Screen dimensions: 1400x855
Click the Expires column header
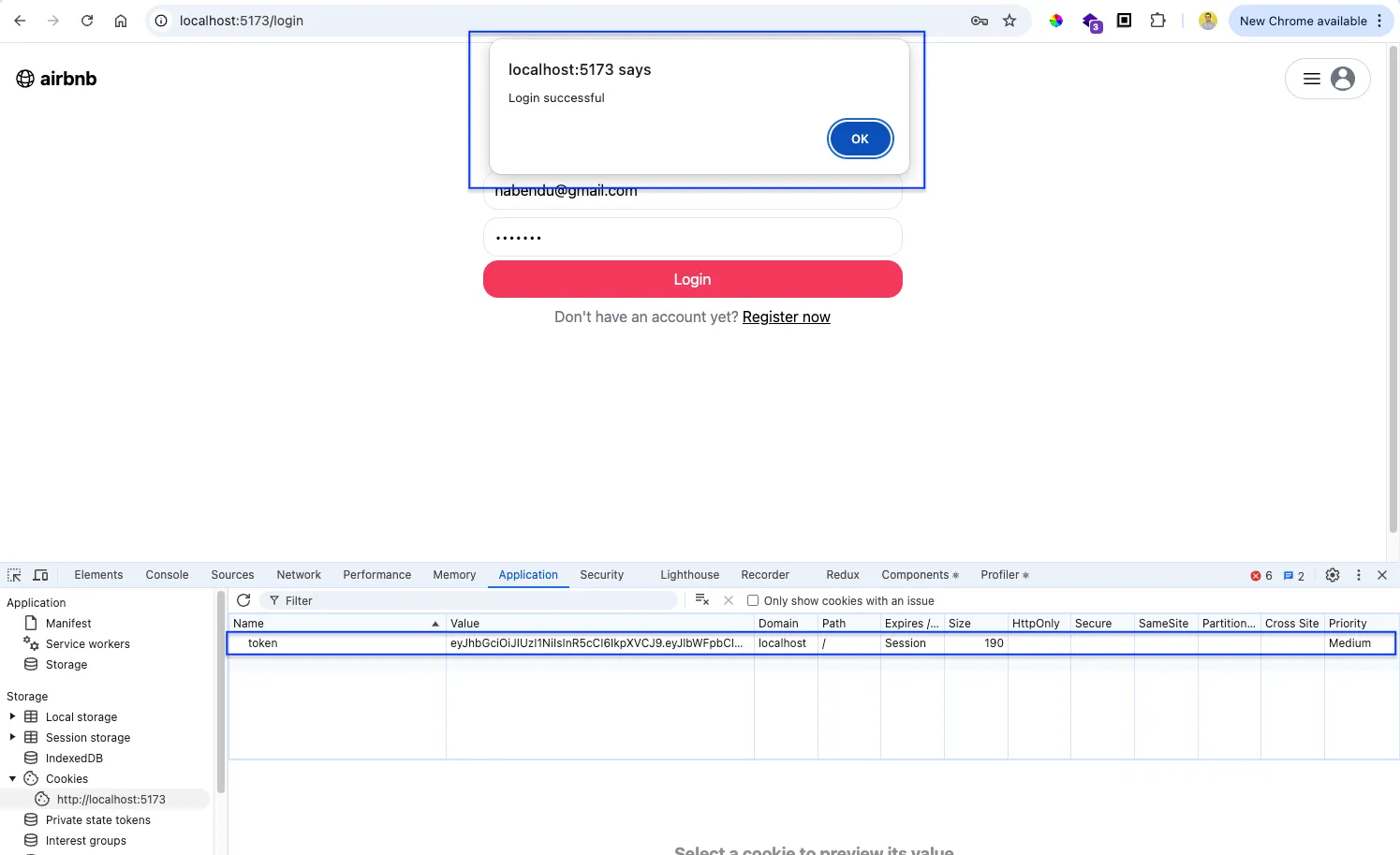tap(912, 623)
